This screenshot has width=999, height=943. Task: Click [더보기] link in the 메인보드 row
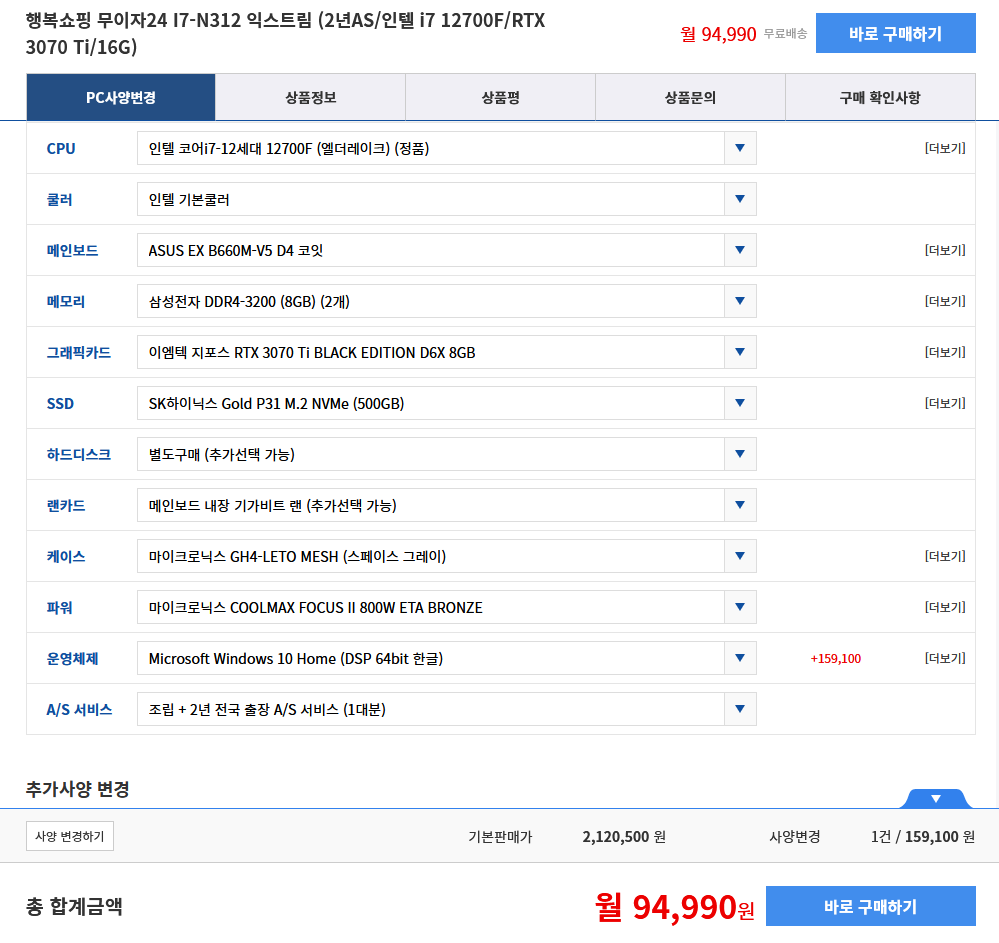click(x=945, y=250)
